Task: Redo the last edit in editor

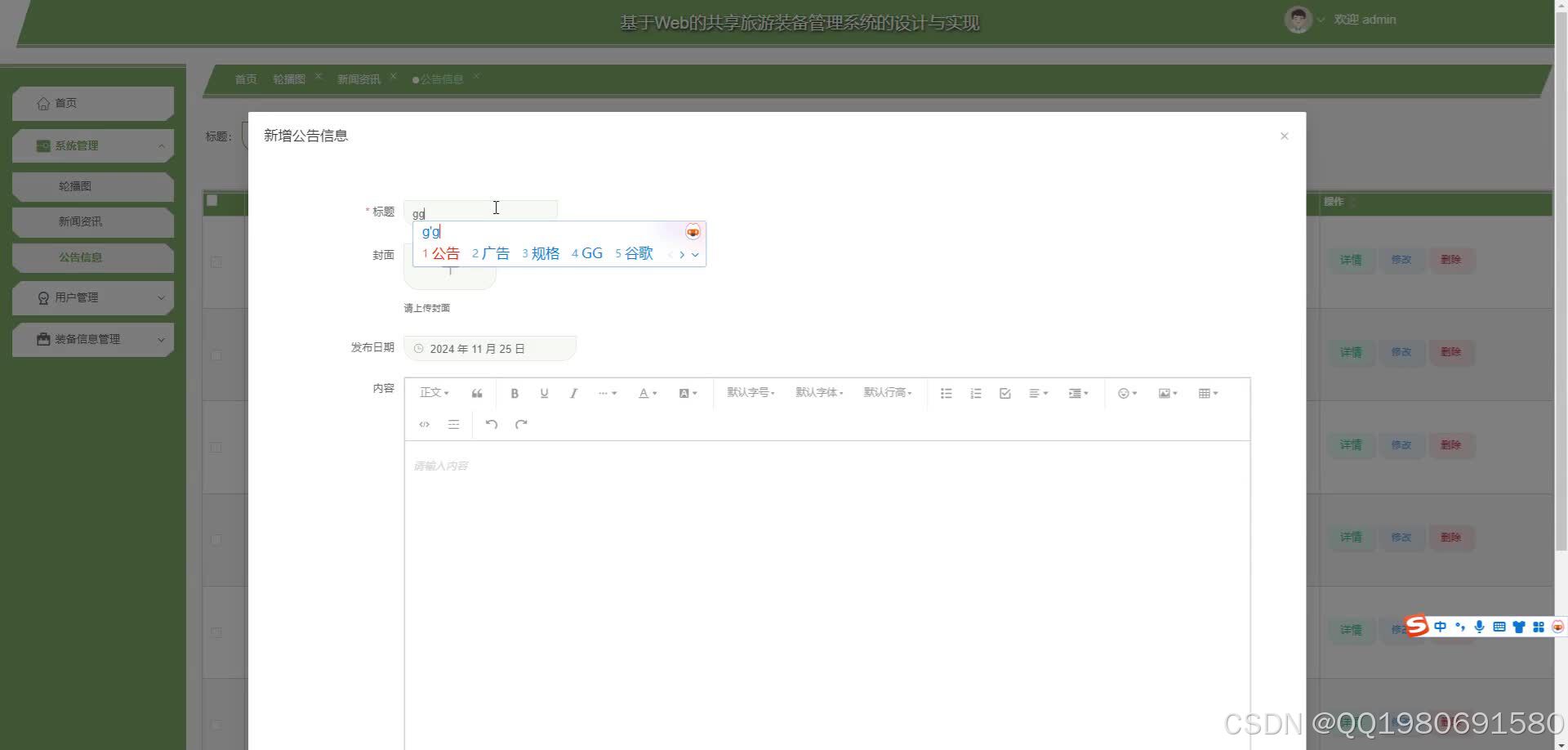Action: click(x=521, y=424)
